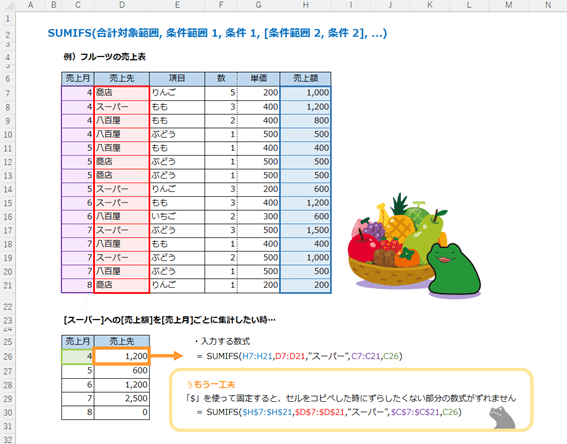Select green cell with value 4 in row 26

click(x=78, y=357)
